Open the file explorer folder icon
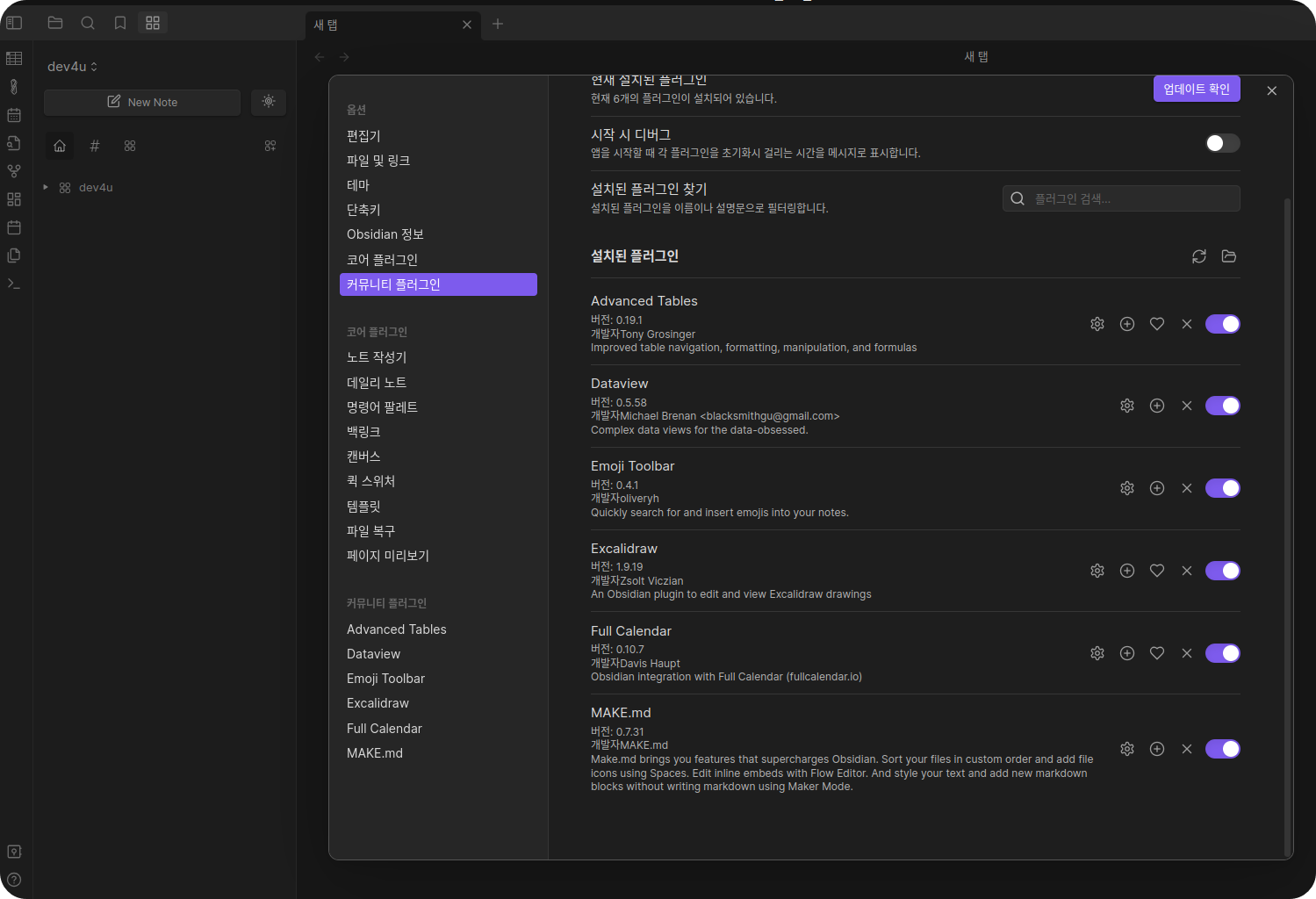The width and height of the screenshot is (1316, 899). coord(55,23)
